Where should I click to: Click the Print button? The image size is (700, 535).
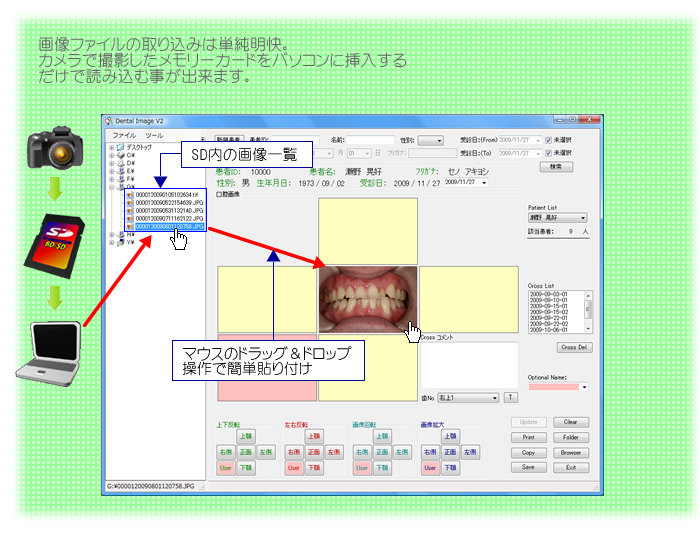(529, 437)
